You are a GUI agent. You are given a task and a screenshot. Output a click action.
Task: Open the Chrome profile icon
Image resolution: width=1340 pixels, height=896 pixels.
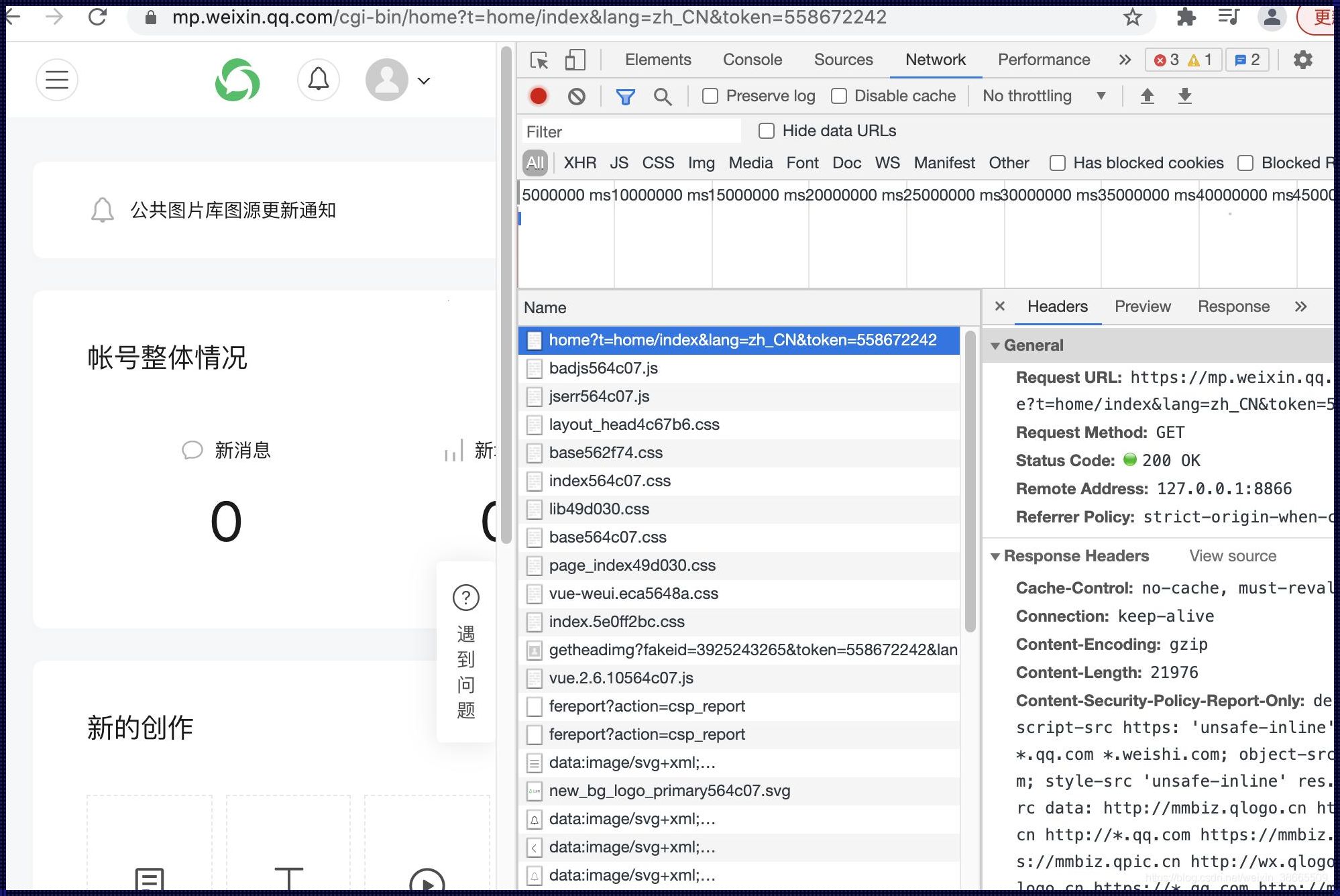click(1272, 17)
